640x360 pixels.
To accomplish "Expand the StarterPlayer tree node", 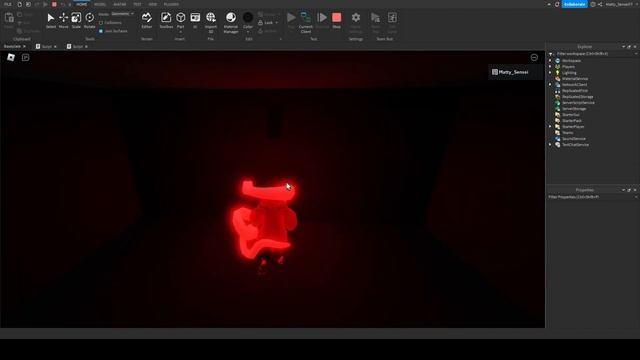I will tap(550, 127).
